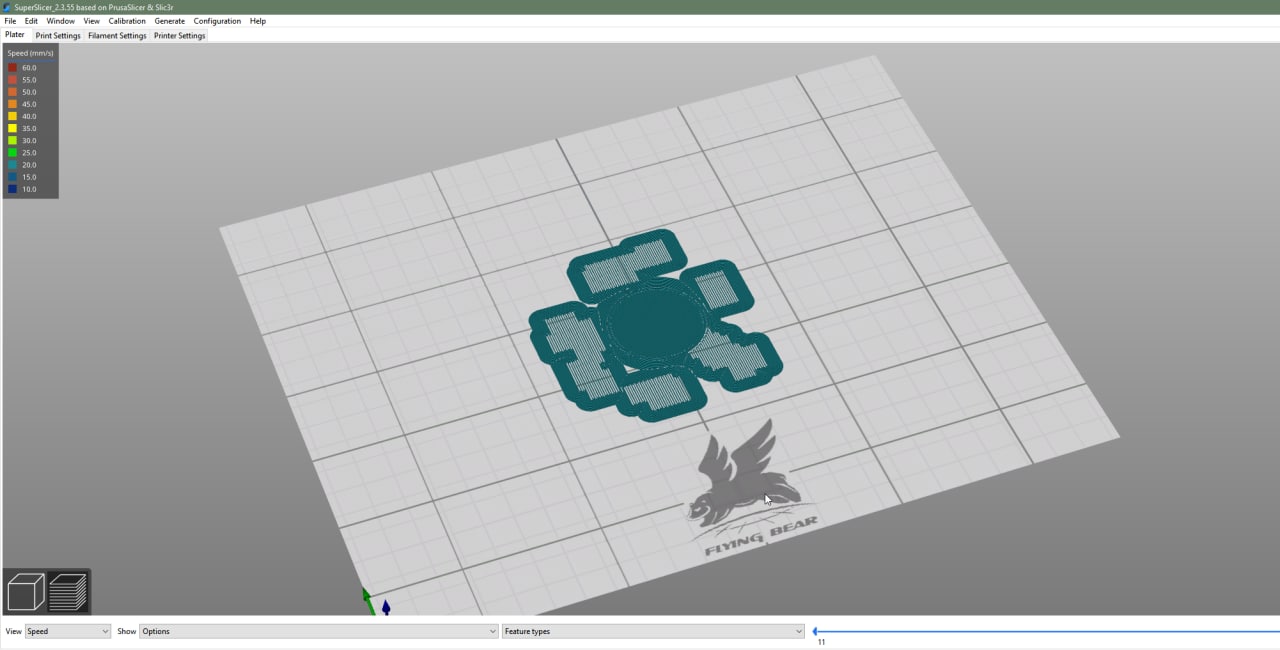Open the Generate menu

click(x=170, y=21)
